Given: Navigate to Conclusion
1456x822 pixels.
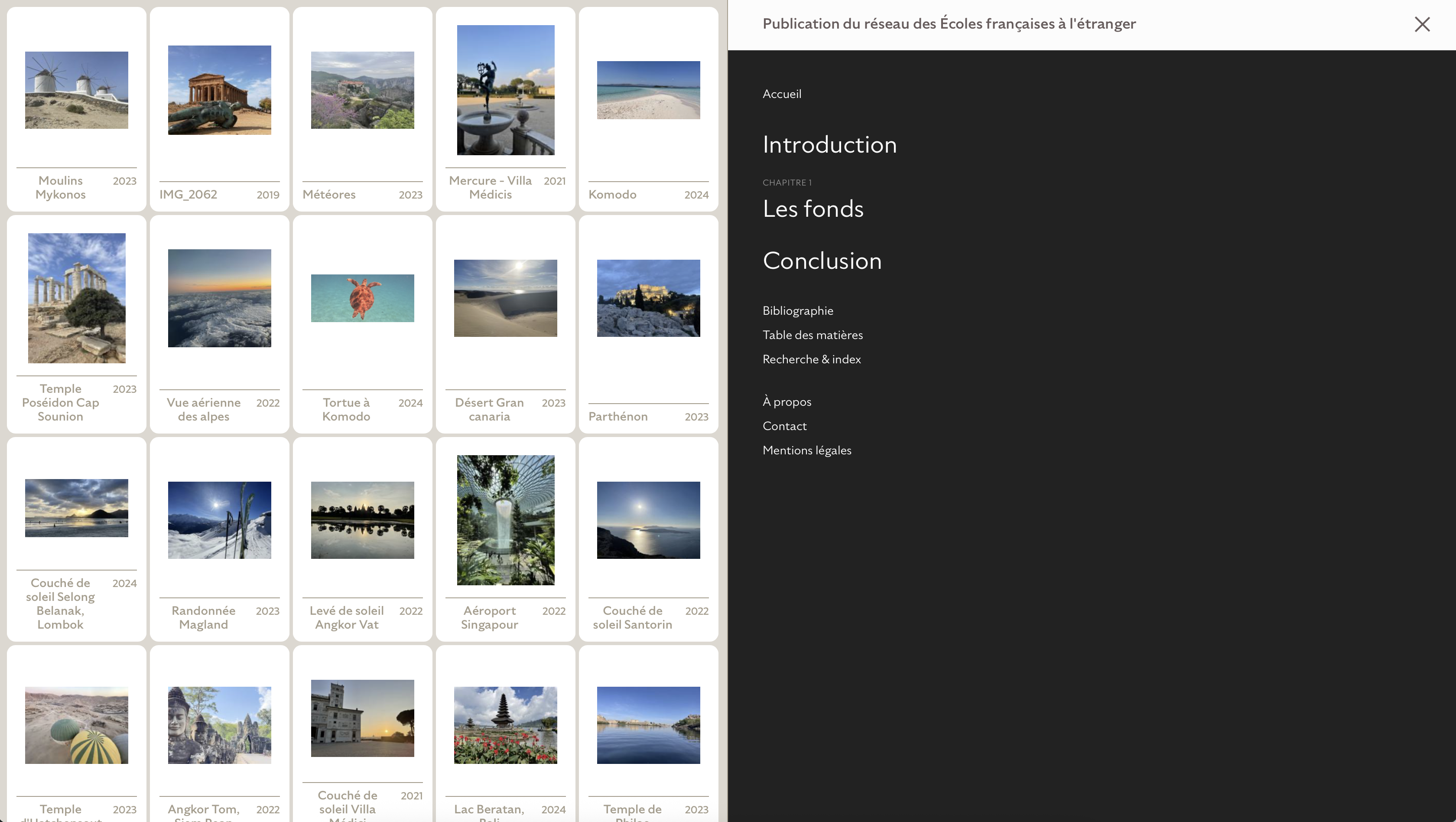Looking at the screenshot, I should point(822,261).
